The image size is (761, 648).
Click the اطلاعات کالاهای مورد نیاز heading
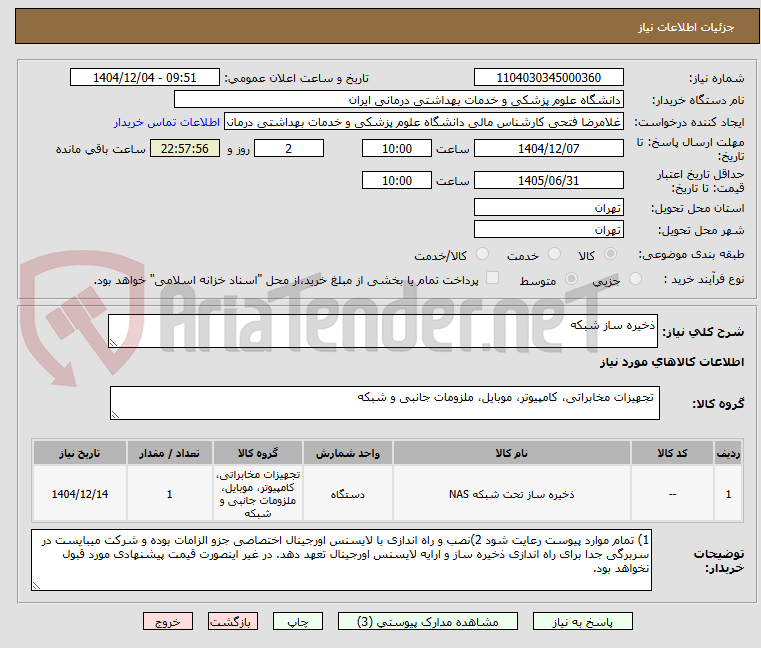[x=672, y=362]
